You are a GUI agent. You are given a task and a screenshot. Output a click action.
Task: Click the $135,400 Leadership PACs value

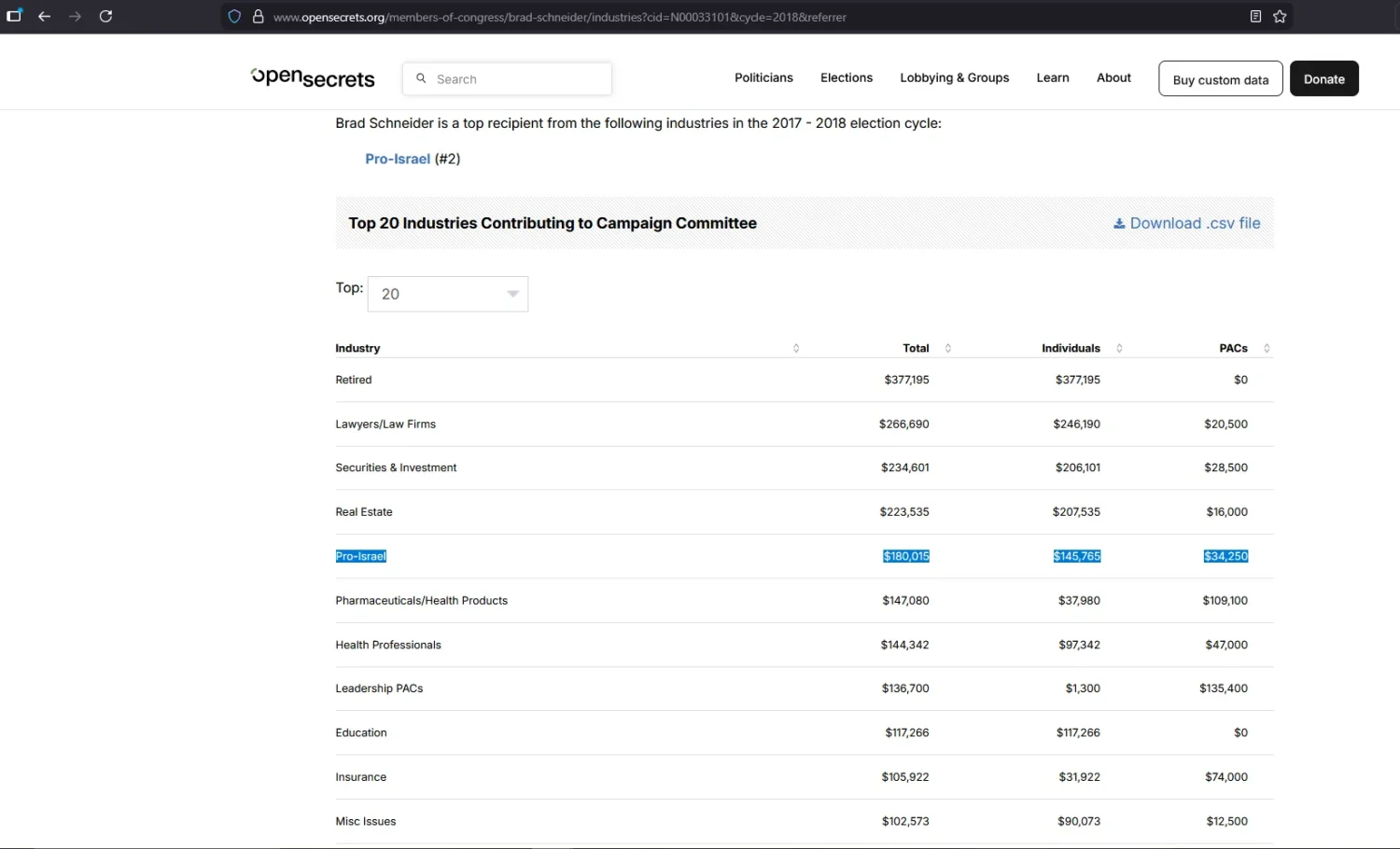coord(1224,689)
